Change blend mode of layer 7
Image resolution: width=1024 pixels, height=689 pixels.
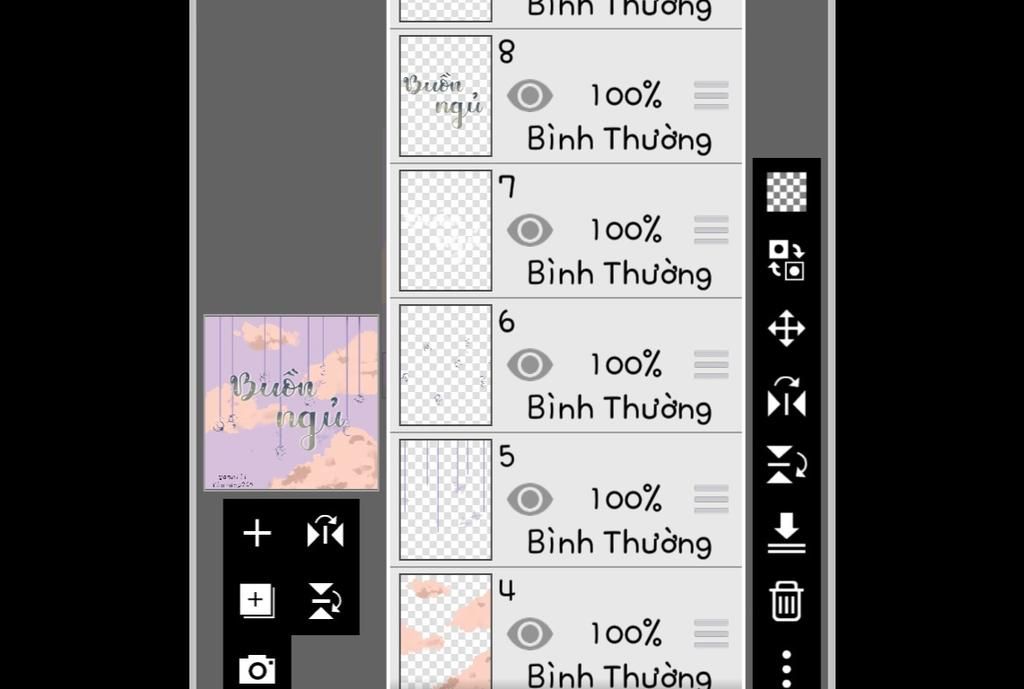click(x=619, y=273)
